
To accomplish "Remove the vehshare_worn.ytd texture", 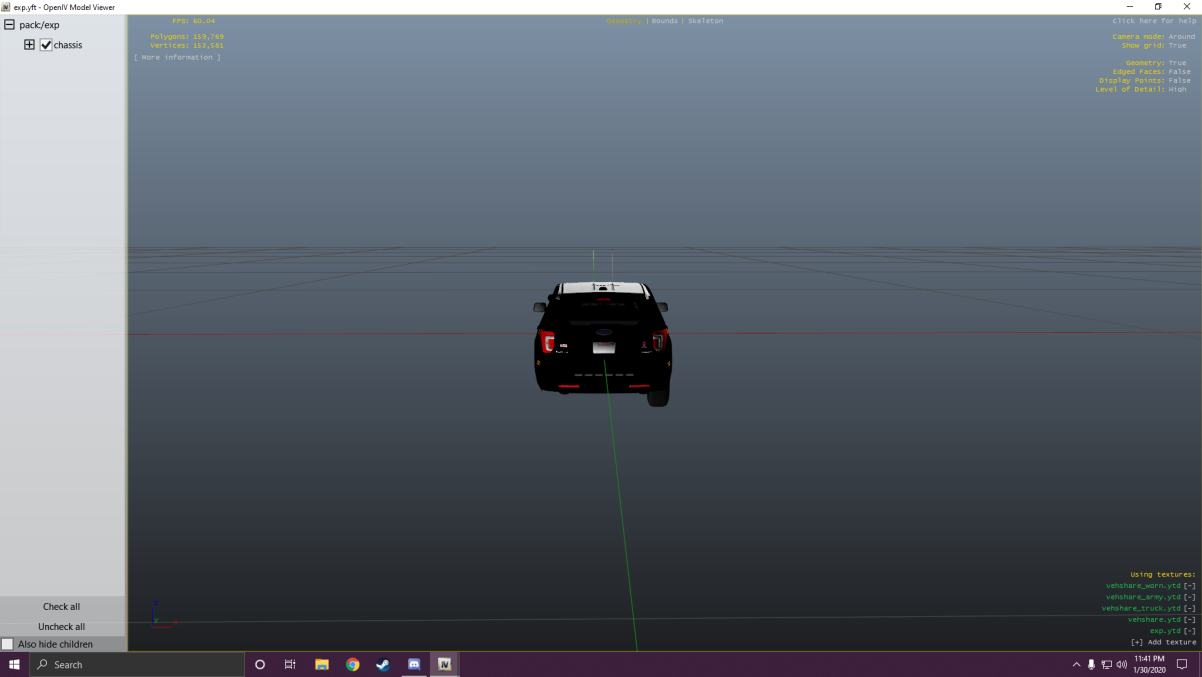I will (1189, 586).
